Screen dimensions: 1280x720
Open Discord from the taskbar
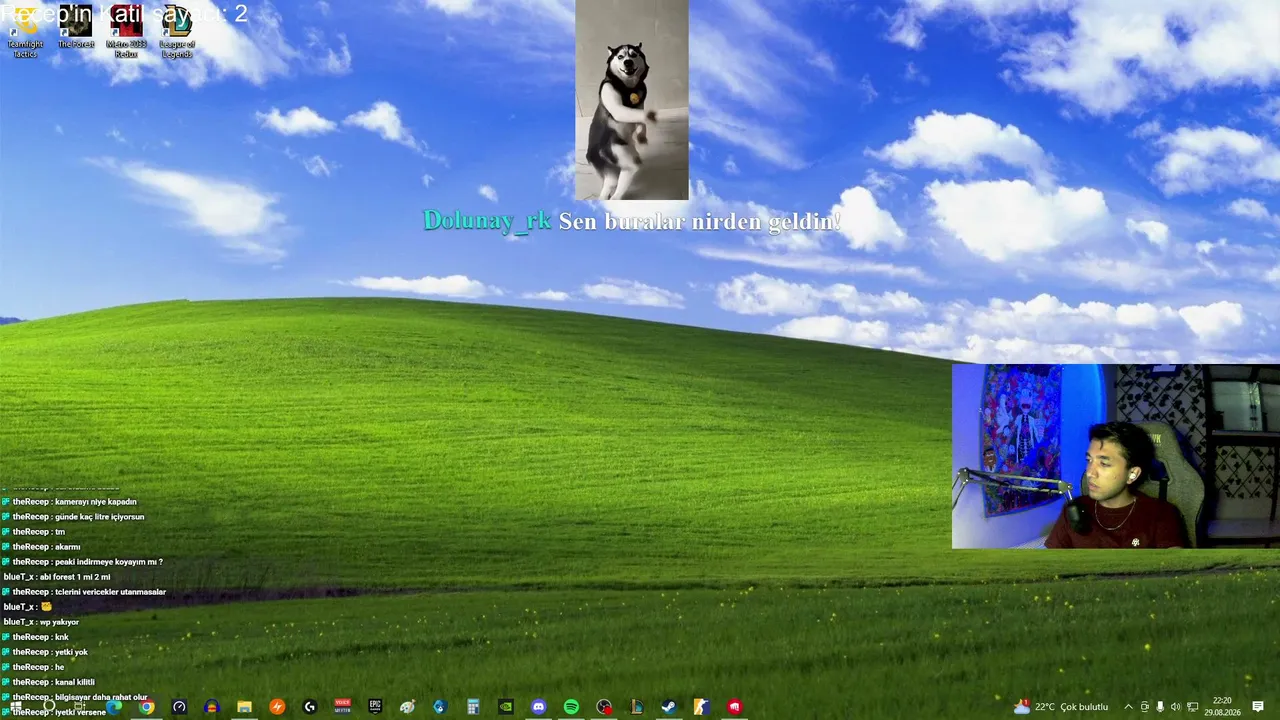tap(539, 707)
